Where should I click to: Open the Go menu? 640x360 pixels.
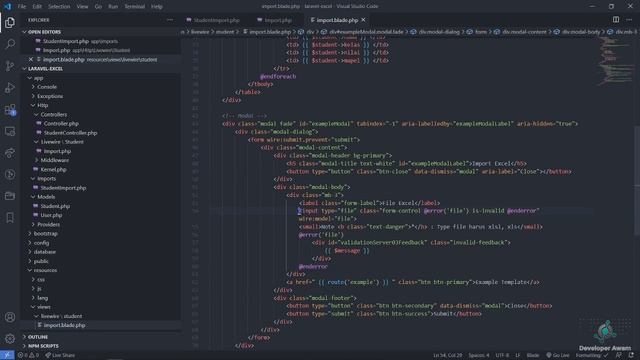(98, 7)
